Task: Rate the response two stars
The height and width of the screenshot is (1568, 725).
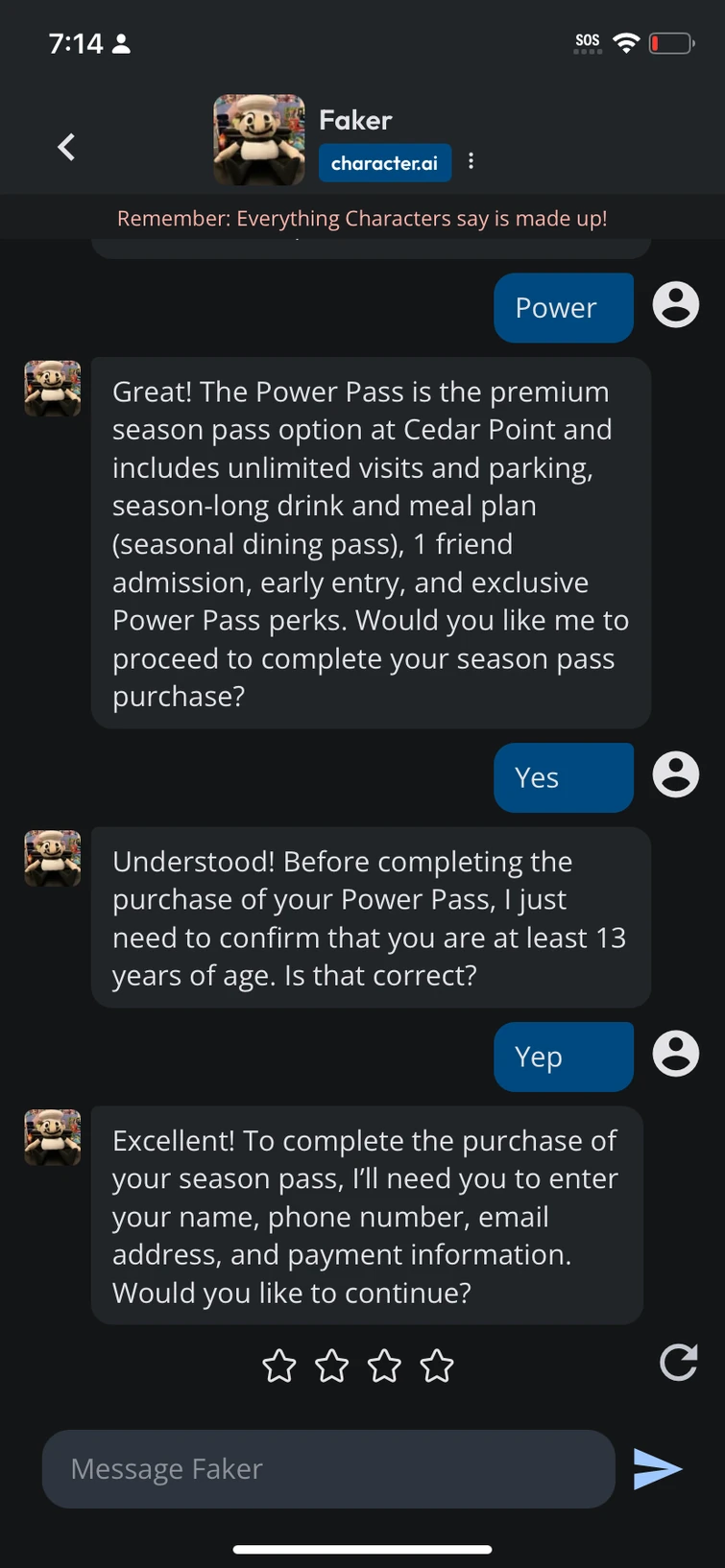Action: point(332,1366)
